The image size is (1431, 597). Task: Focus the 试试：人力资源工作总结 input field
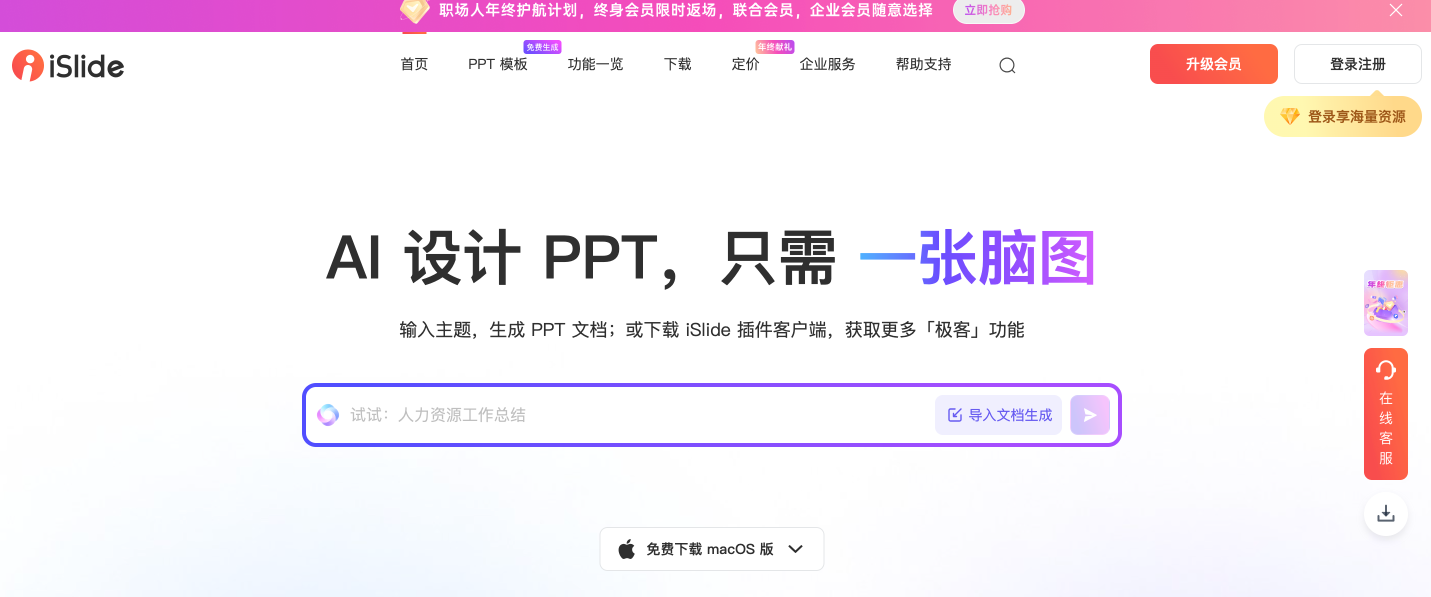click(636, 415)
